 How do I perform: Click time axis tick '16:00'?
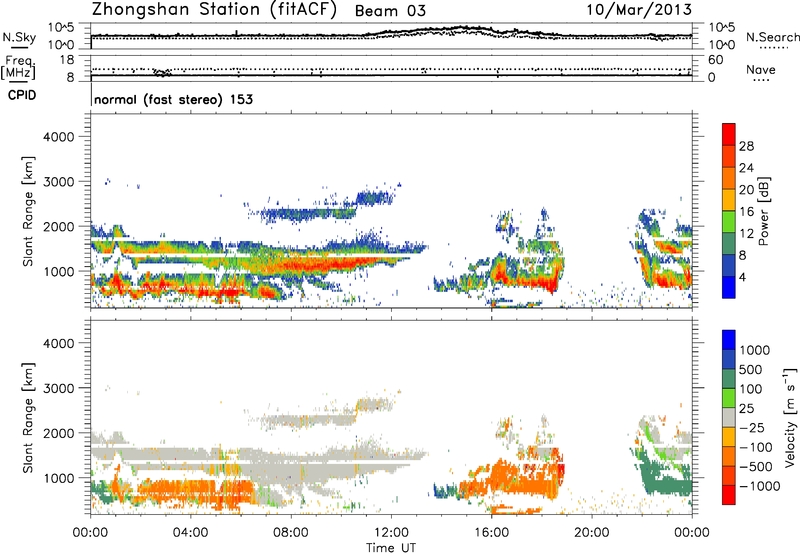coord(491,533)
